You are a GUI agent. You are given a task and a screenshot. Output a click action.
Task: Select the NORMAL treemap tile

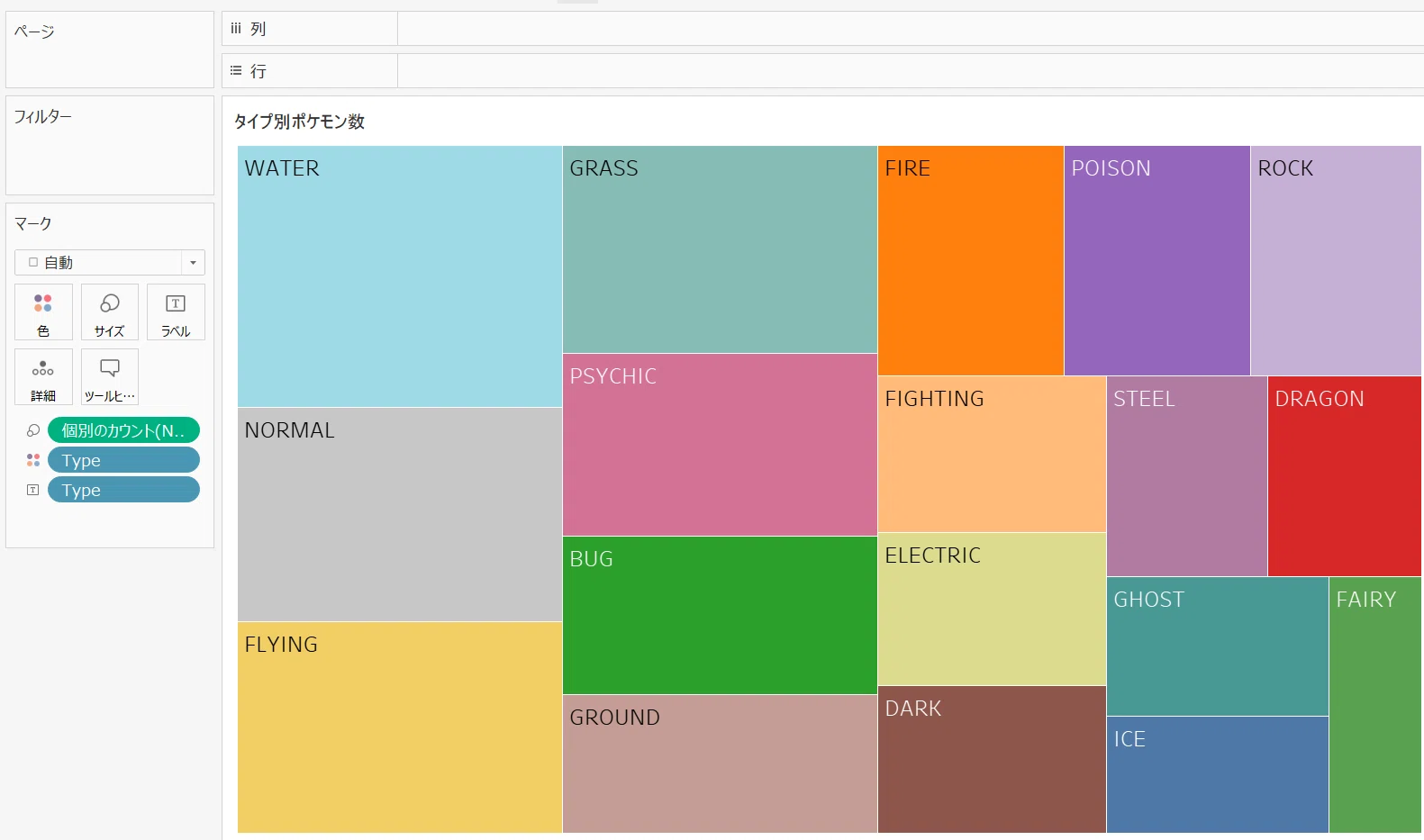click(400, 514)
